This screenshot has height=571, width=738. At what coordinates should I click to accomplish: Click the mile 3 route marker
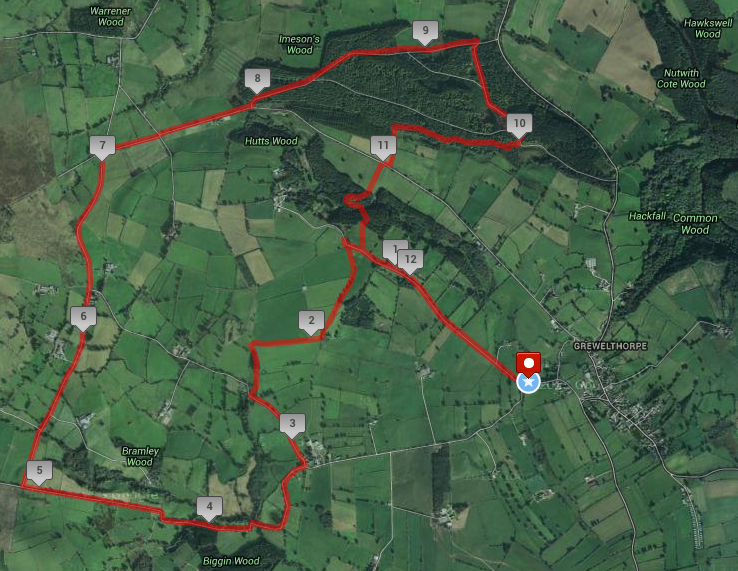pyautogui.click(x=292, y=425)
